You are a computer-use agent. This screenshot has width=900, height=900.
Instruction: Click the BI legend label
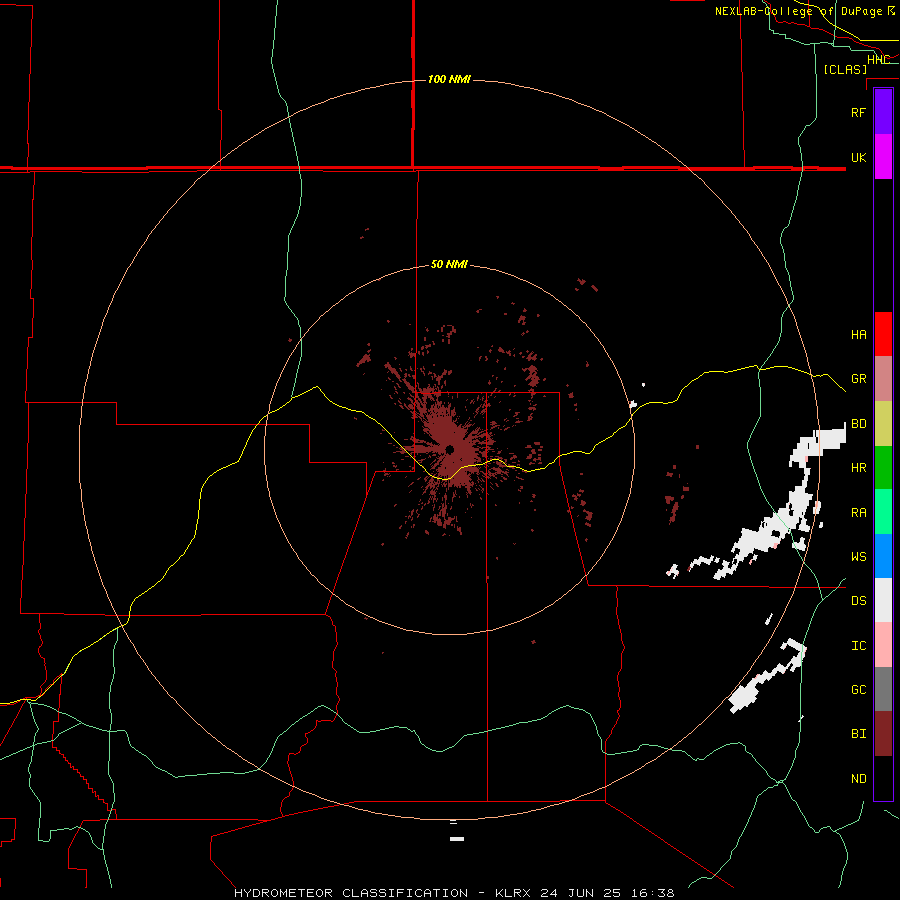point(858,734)
